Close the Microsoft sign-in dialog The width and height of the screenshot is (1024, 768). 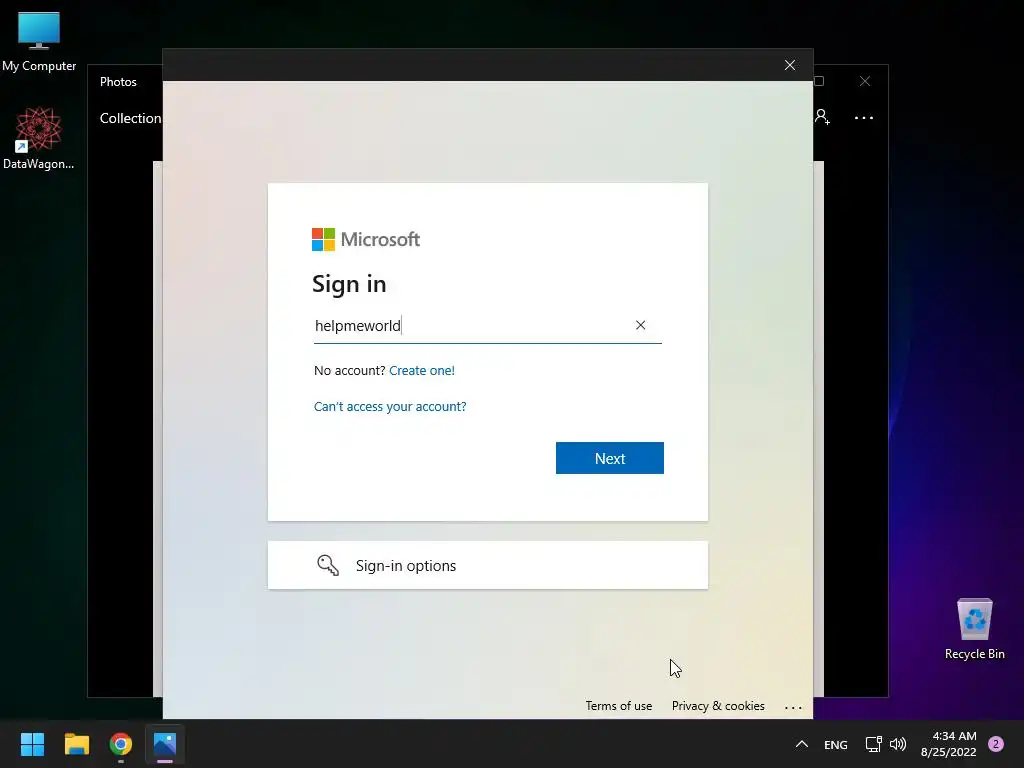790,65
